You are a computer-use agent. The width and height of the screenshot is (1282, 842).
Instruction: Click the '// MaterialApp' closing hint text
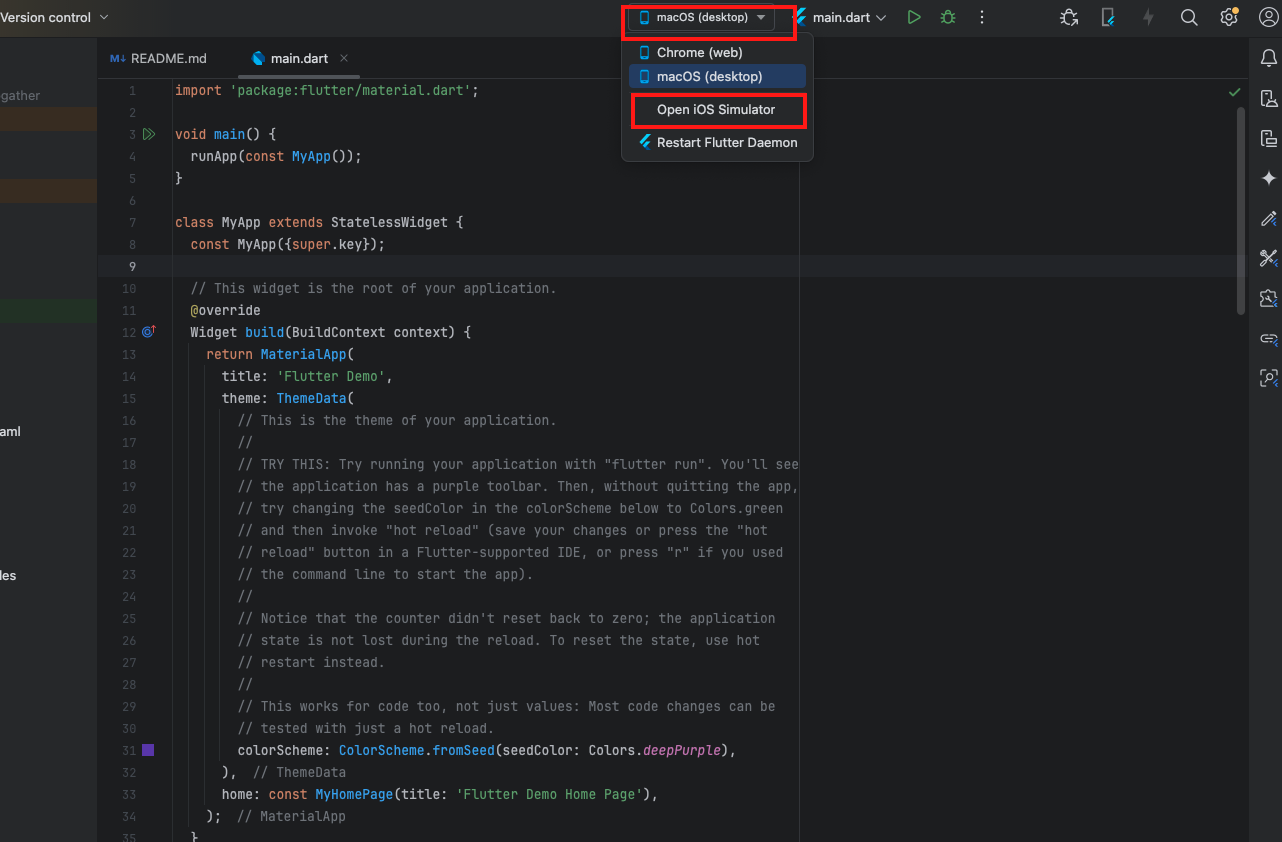pyautogui.click(x=291, y=816)
